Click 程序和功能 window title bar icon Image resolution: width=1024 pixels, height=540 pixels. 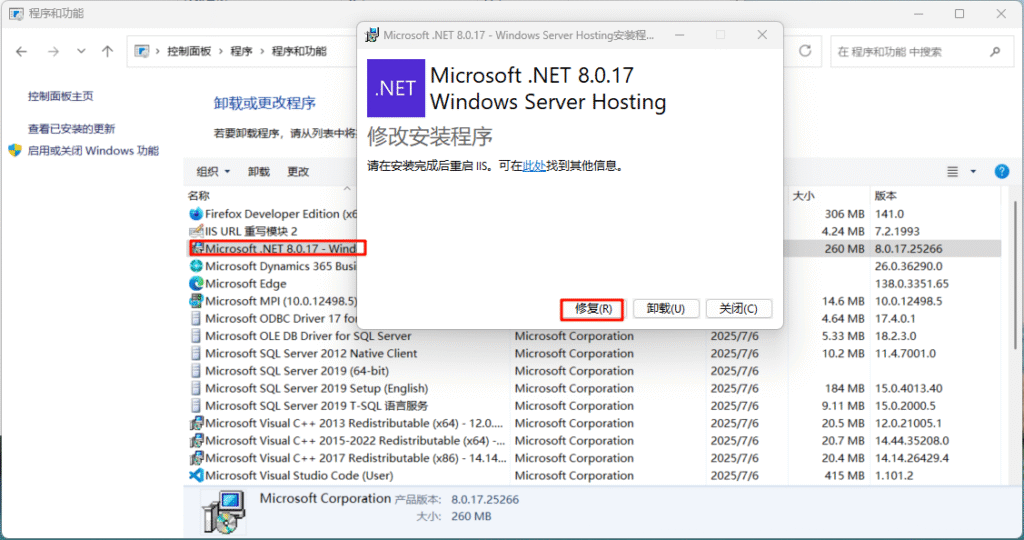click(x=16, y=13)
